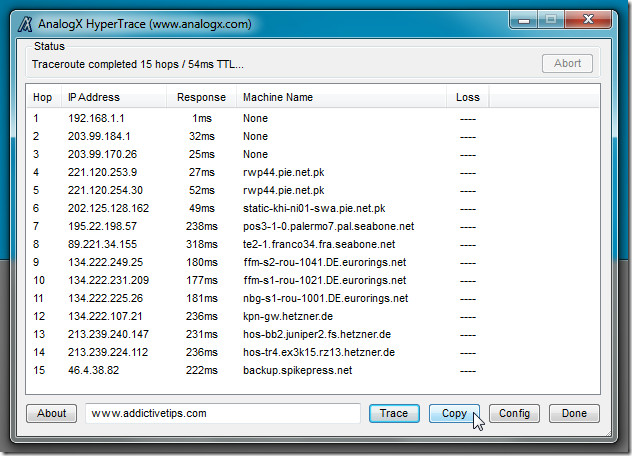Click hos-bb2.juniper2.fs.hetzner.de entry
Screen dimensions: 632x456
[x=317, y=334]
